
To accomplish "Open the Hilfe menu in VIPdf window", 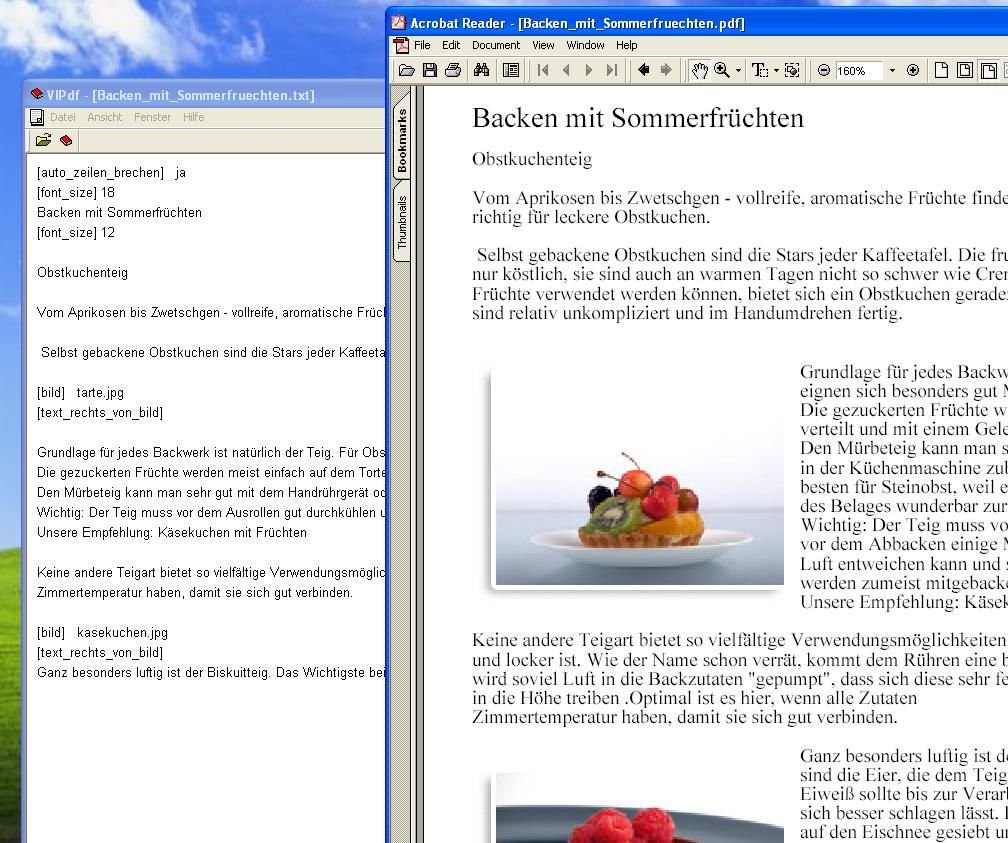I will point(194,117).
